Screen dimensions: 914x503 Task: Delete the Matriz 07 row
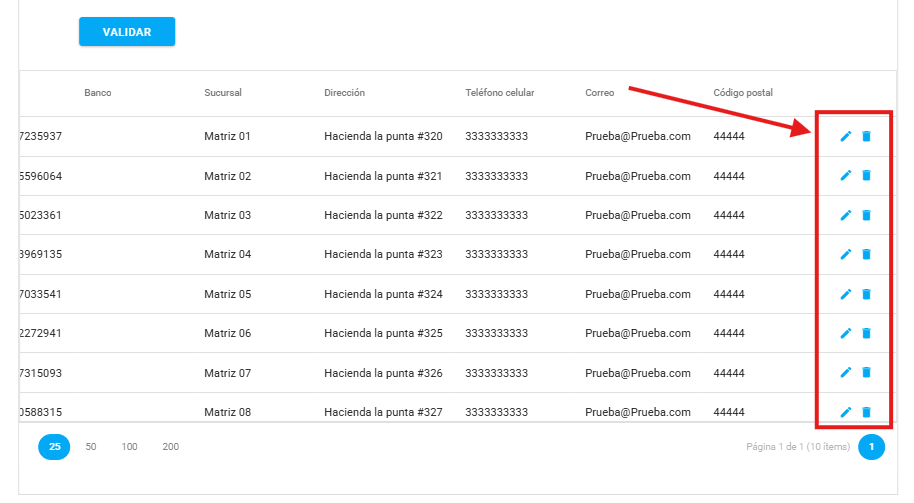pos(866,372)
